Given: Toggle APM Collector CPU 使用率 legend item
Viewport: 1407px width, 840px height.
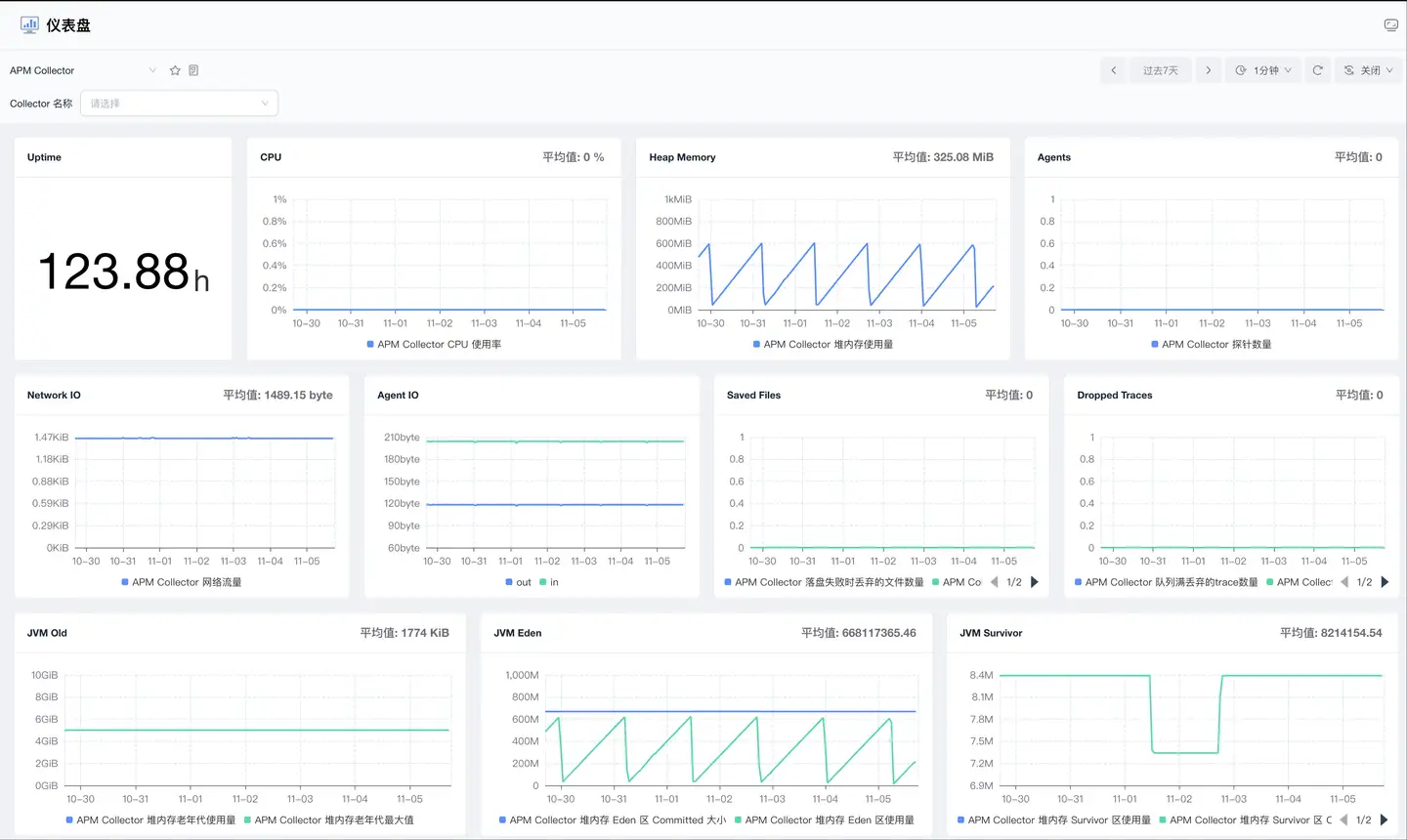Looking at the screenshot, I should pyautogui.click(x=434, y=345).
